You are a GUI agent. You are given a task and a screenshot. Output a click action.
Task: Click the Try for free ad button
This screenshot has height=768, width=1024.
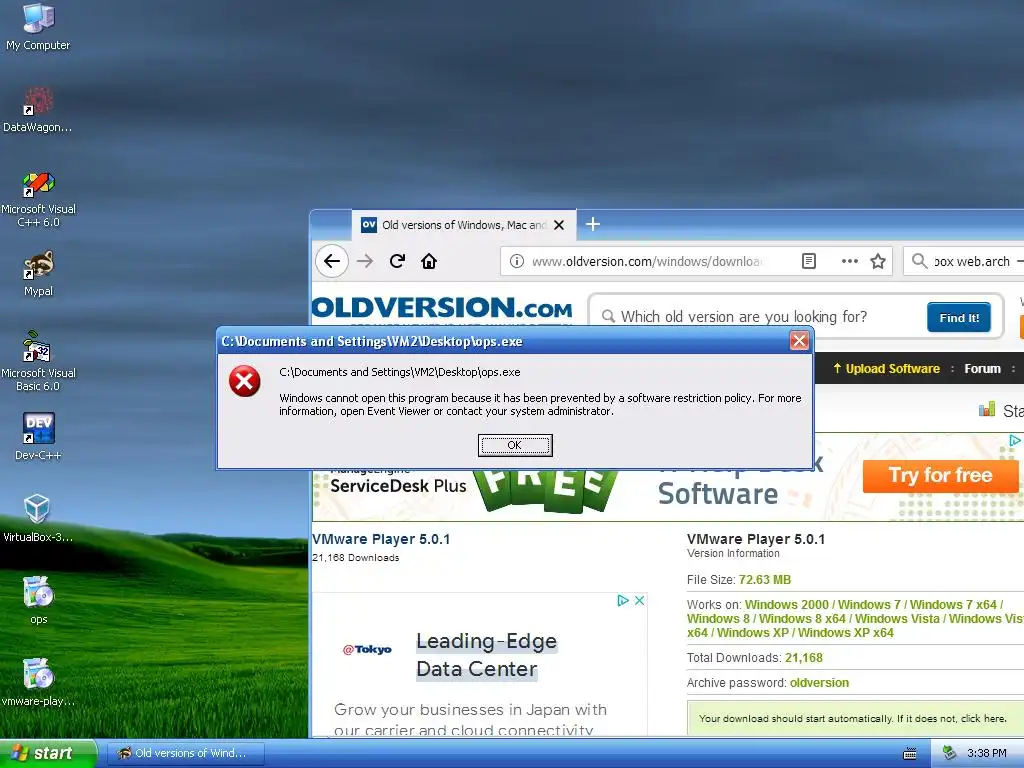pyautogui.click(x=940, y=475)
